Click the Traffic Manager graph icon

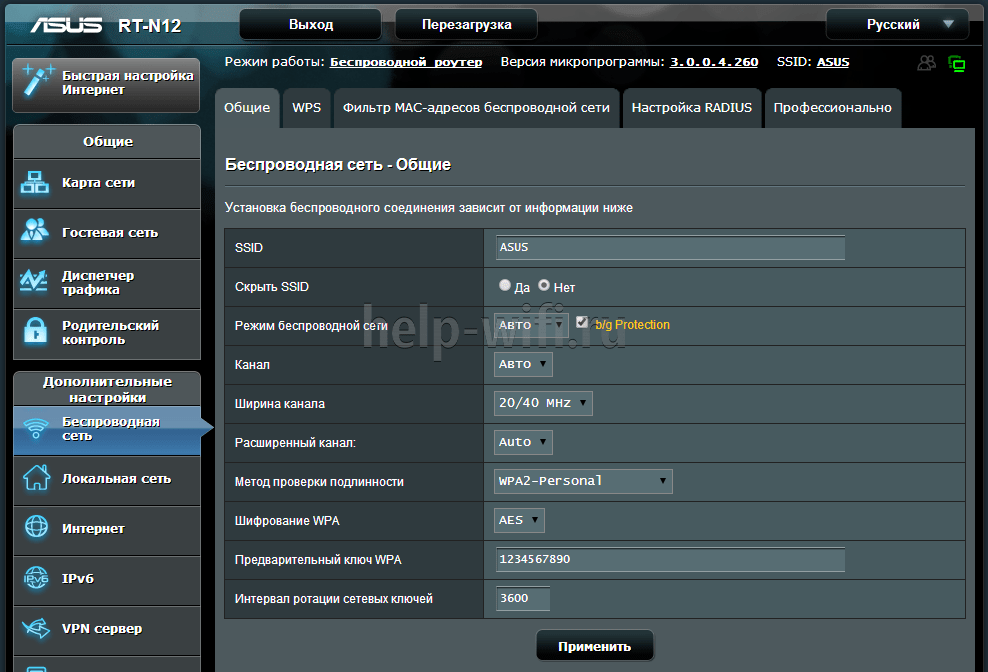coord(36,282)
